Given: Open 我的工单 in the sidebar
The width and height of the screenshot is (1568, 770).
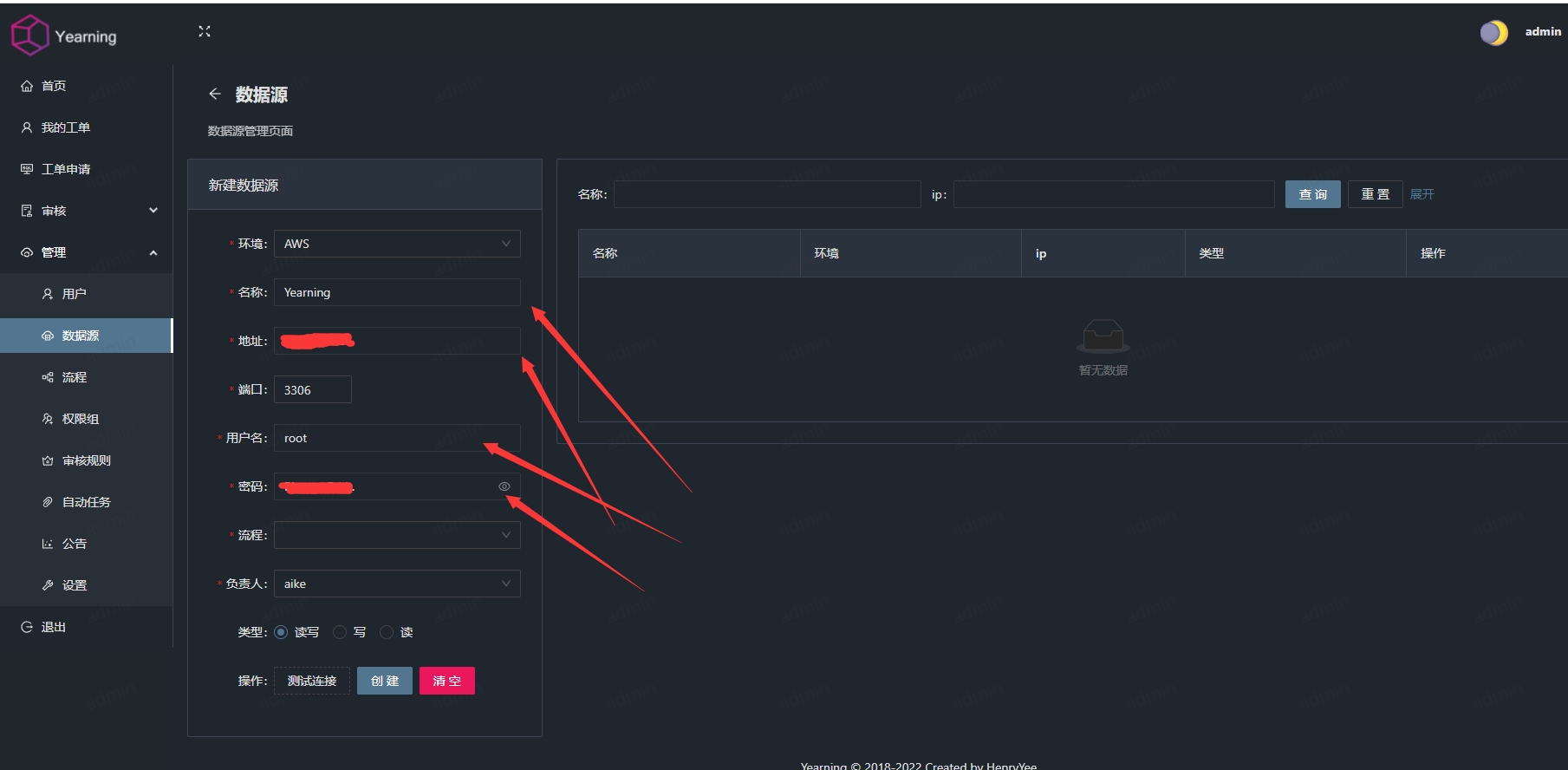Looking at the screenshot, I should pos(87,127).
